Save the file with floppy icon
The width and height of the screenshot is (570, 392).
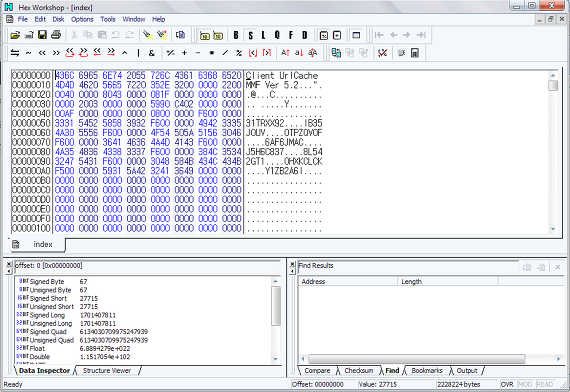coord(43,35)
